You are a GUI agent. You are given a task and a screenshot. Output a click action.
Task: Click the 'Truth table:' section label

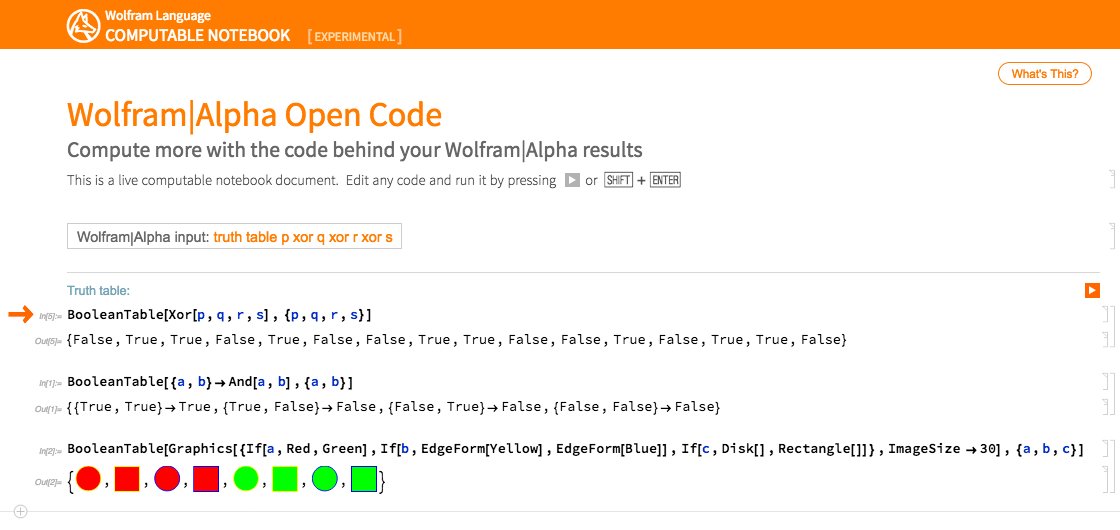pyautogui.click(x=99, y=291)
